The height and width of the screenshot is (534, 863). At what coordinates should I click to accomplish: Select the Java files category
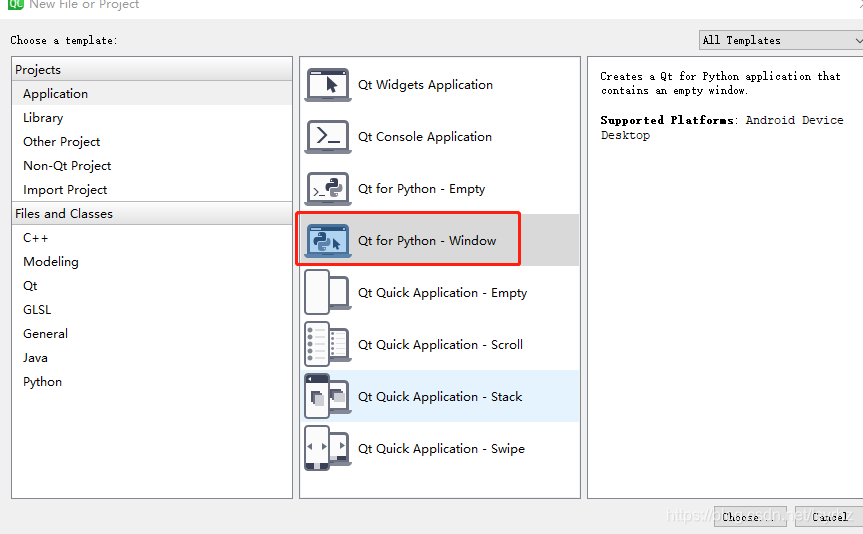click(152, 358)
